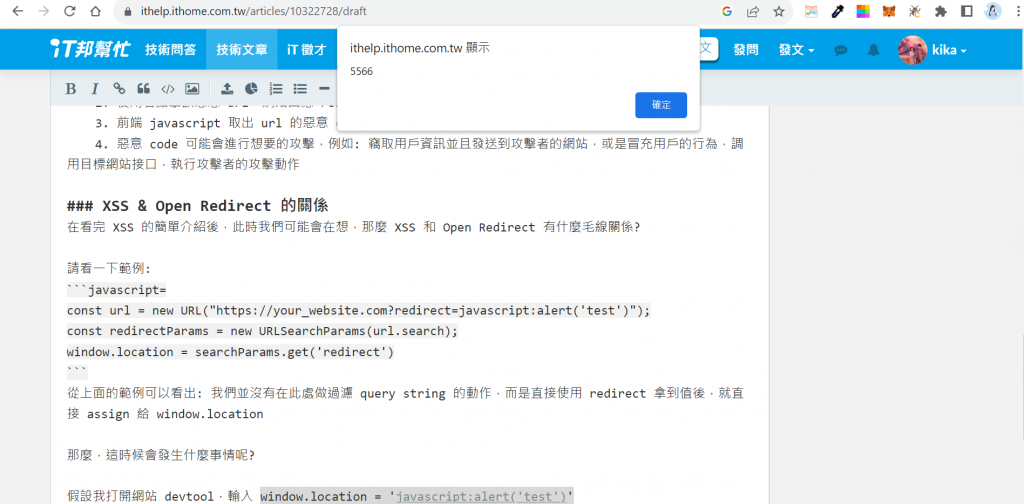The height and width of the screenshot is (504, 1024).
Task: Click the 'const redirectParams' code line
Action: click(x=263, y=331)
